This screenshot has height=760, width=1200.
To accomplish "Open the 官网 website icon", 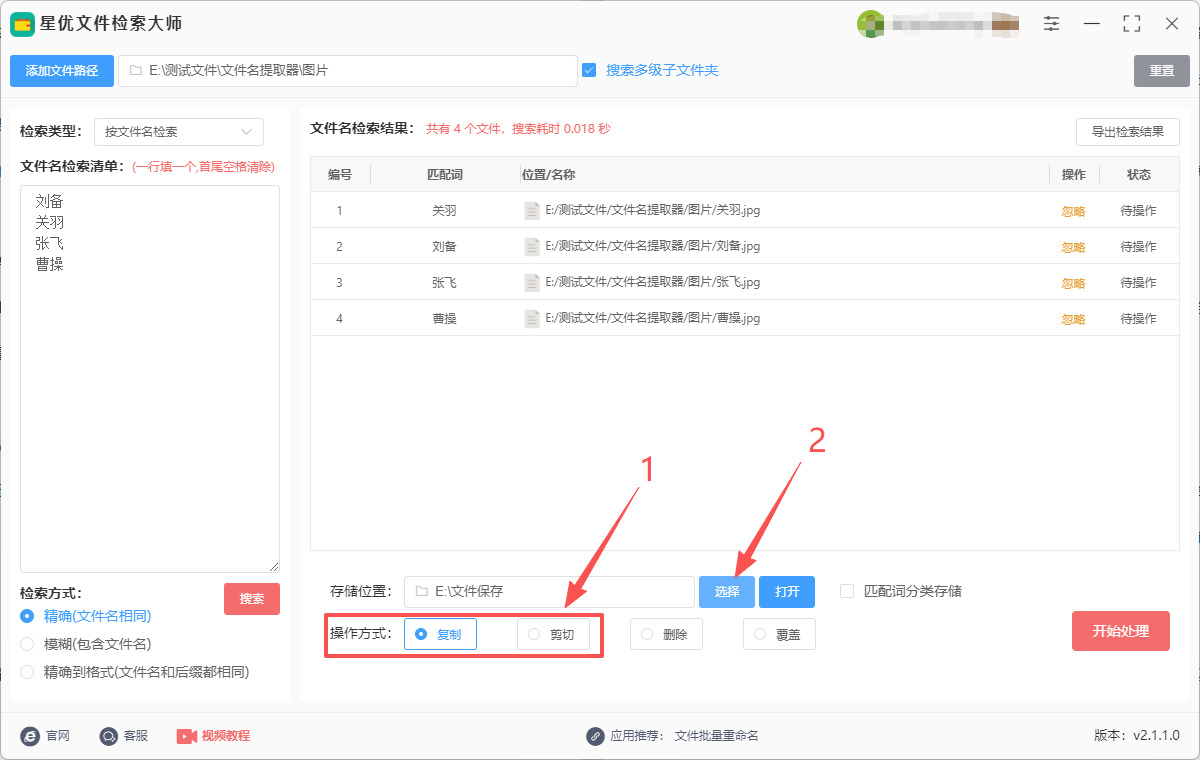I will [x=30, y=736].
